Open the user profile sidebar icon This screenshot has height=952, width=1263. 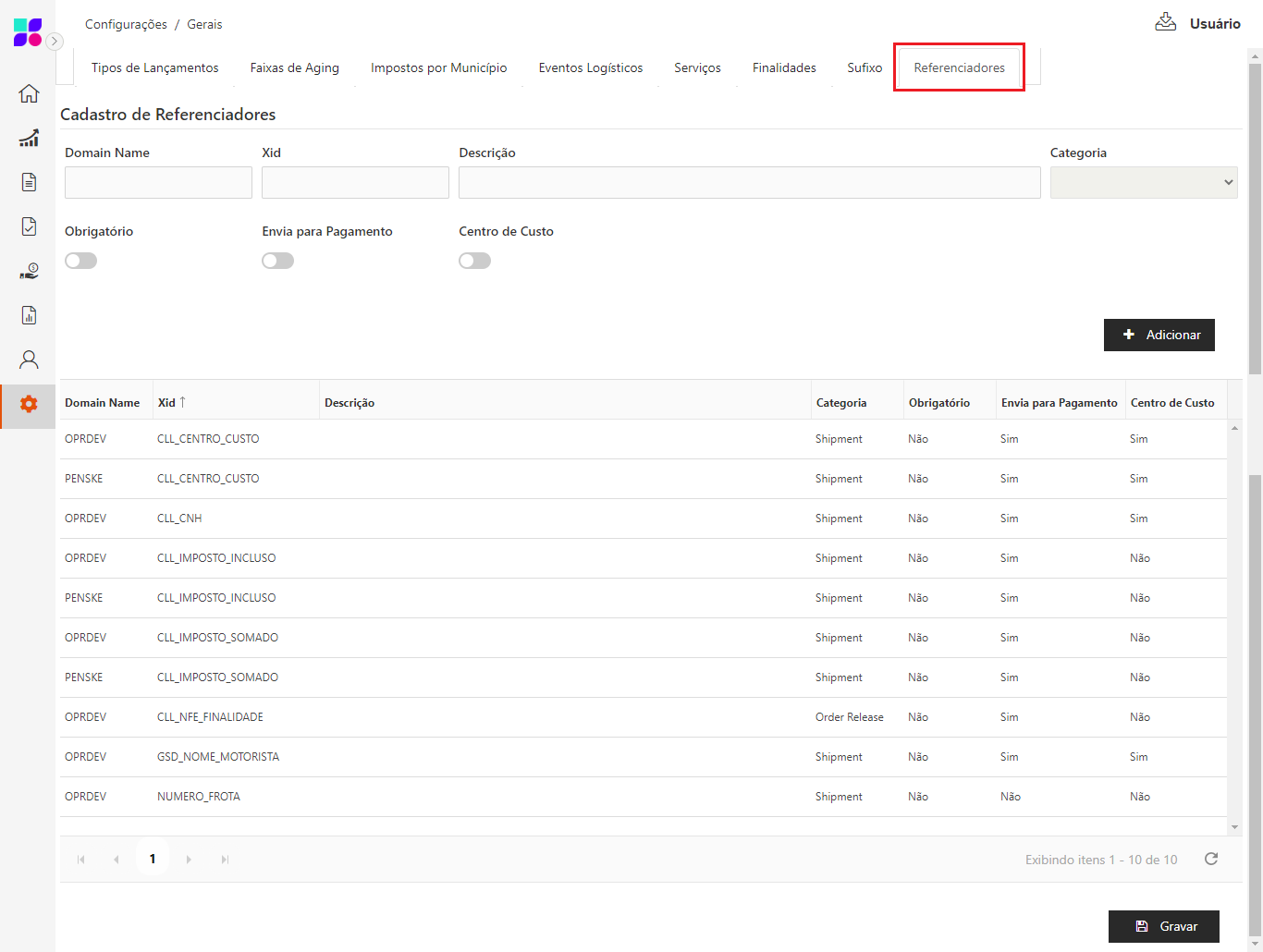click(29, 360)
